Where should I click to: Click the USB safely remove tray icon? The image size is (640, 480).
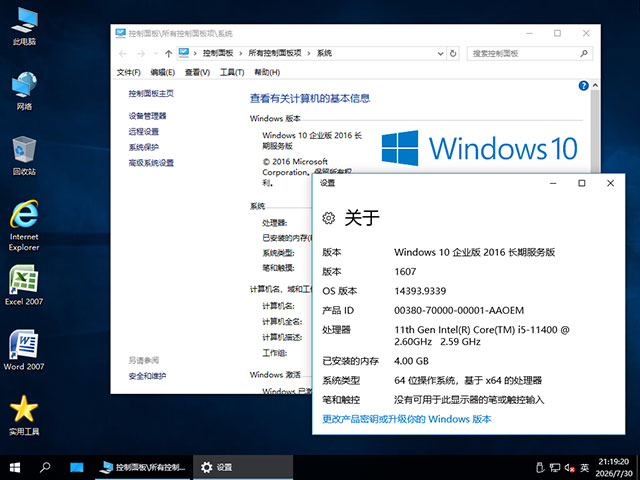click(x=540, y=467)
